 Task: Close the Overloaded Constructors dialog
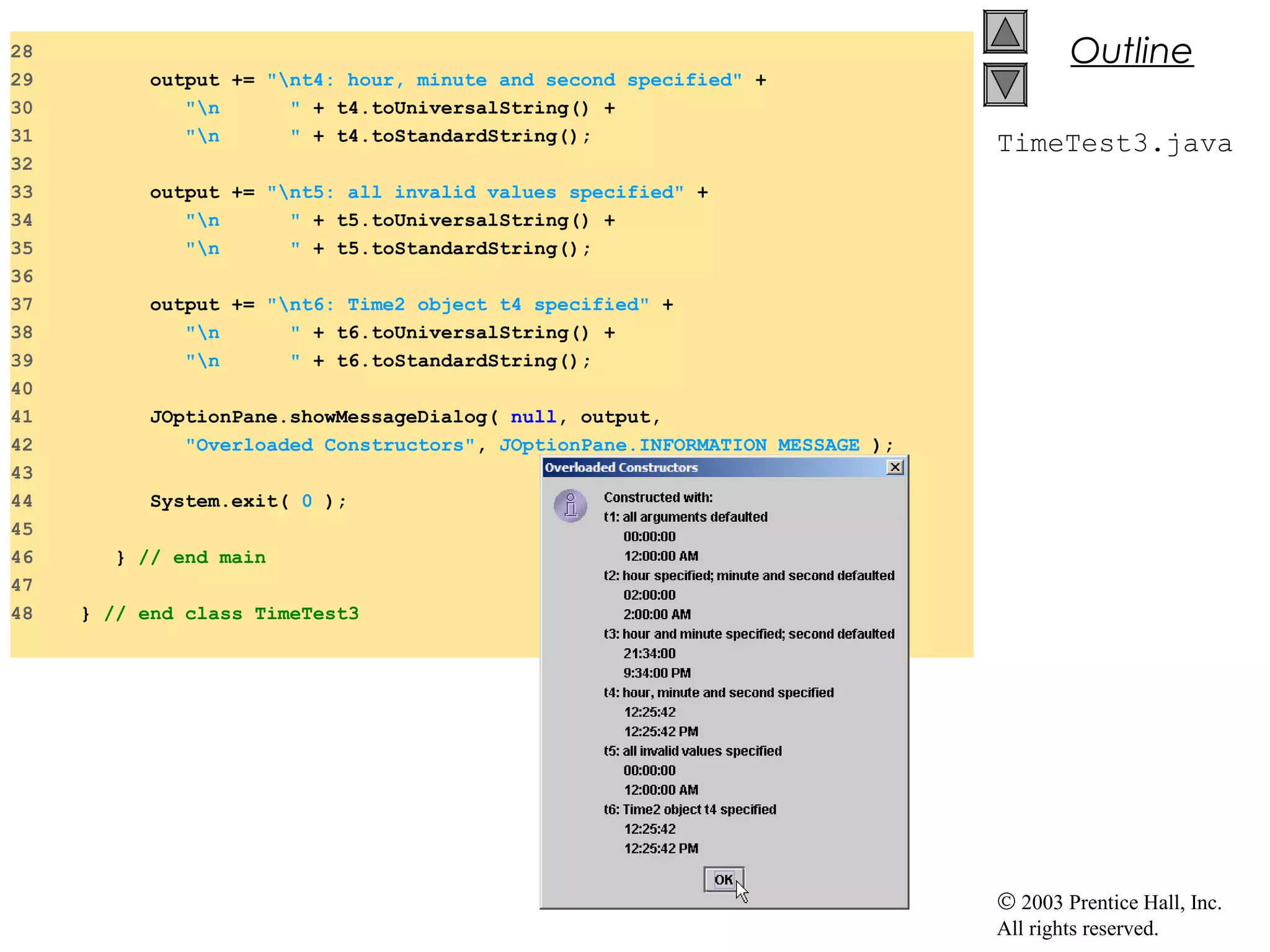pos(895,467)
